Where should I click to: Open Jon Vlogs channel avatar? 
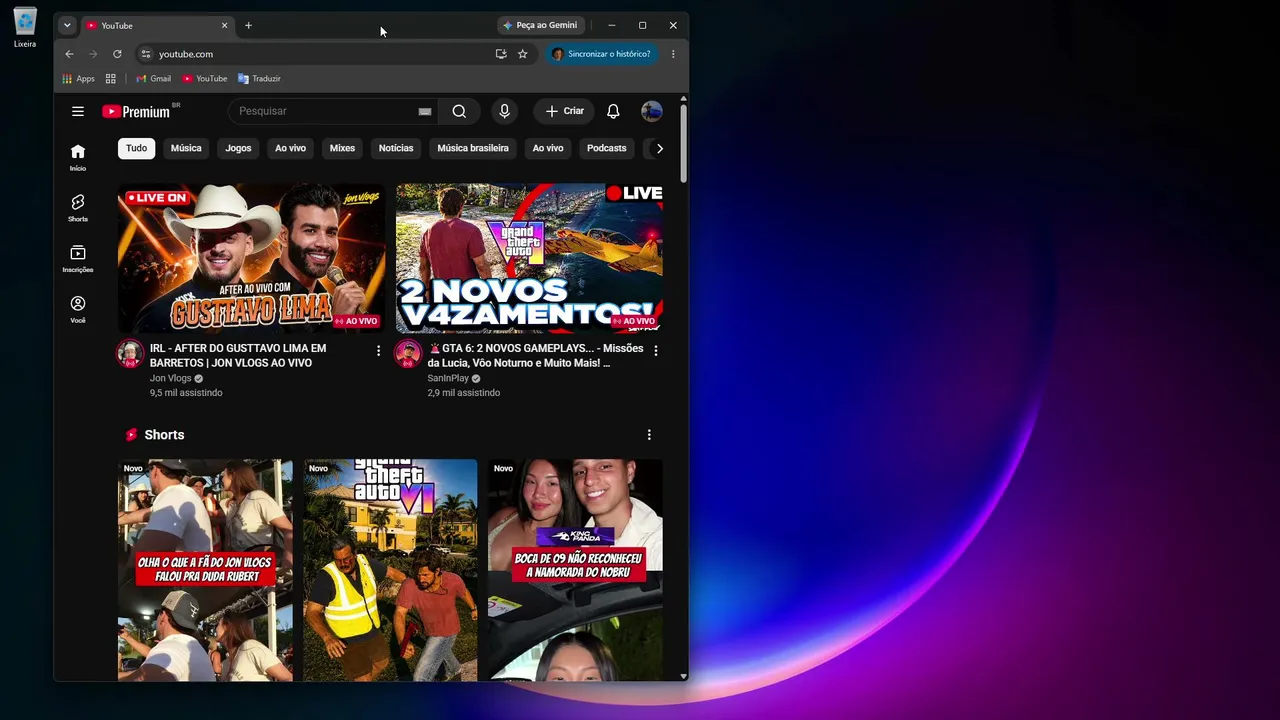tap(130, 353)
